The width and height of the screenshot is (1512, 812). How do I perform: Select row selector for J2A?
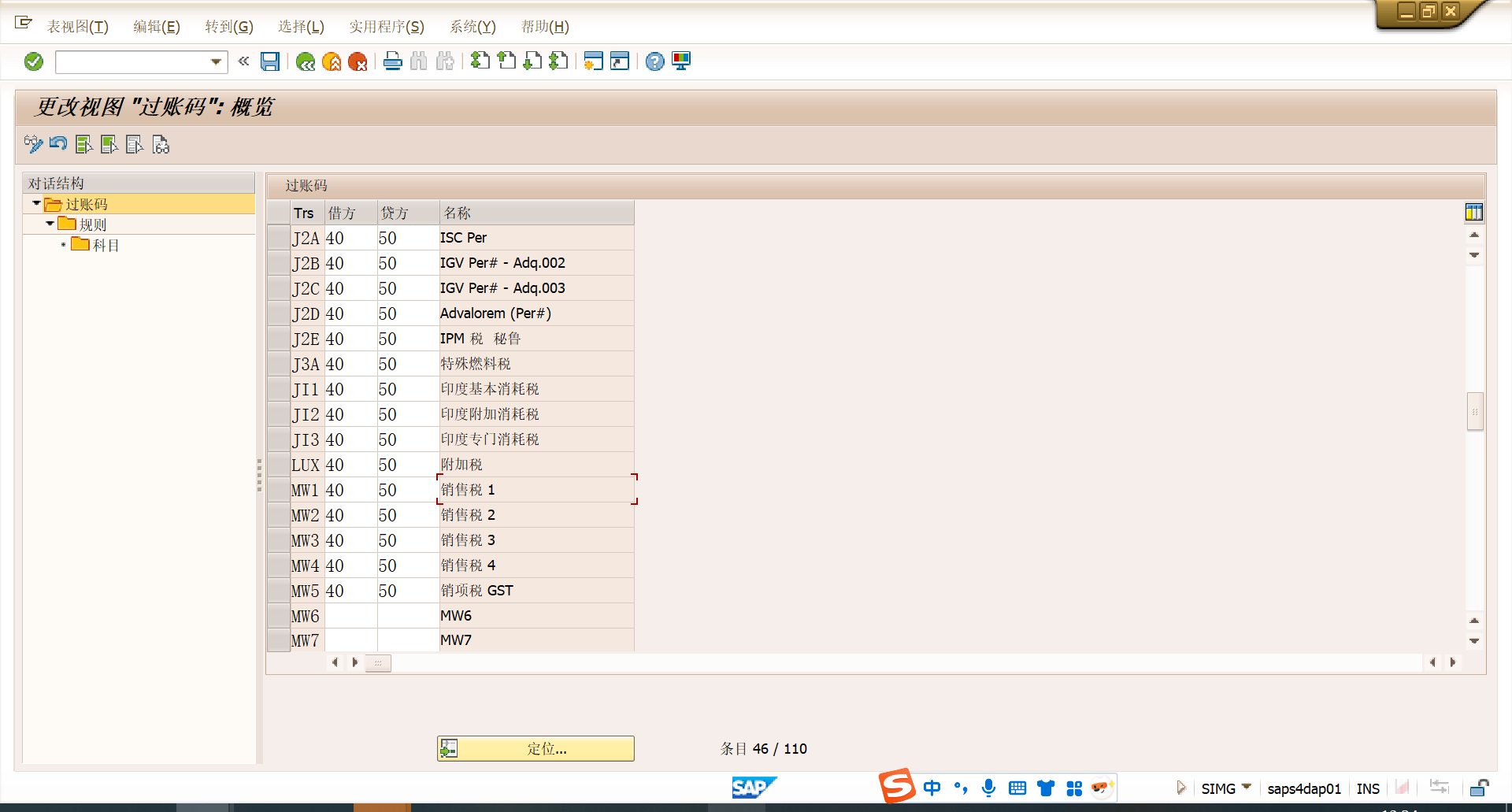(x=279, y=238)
